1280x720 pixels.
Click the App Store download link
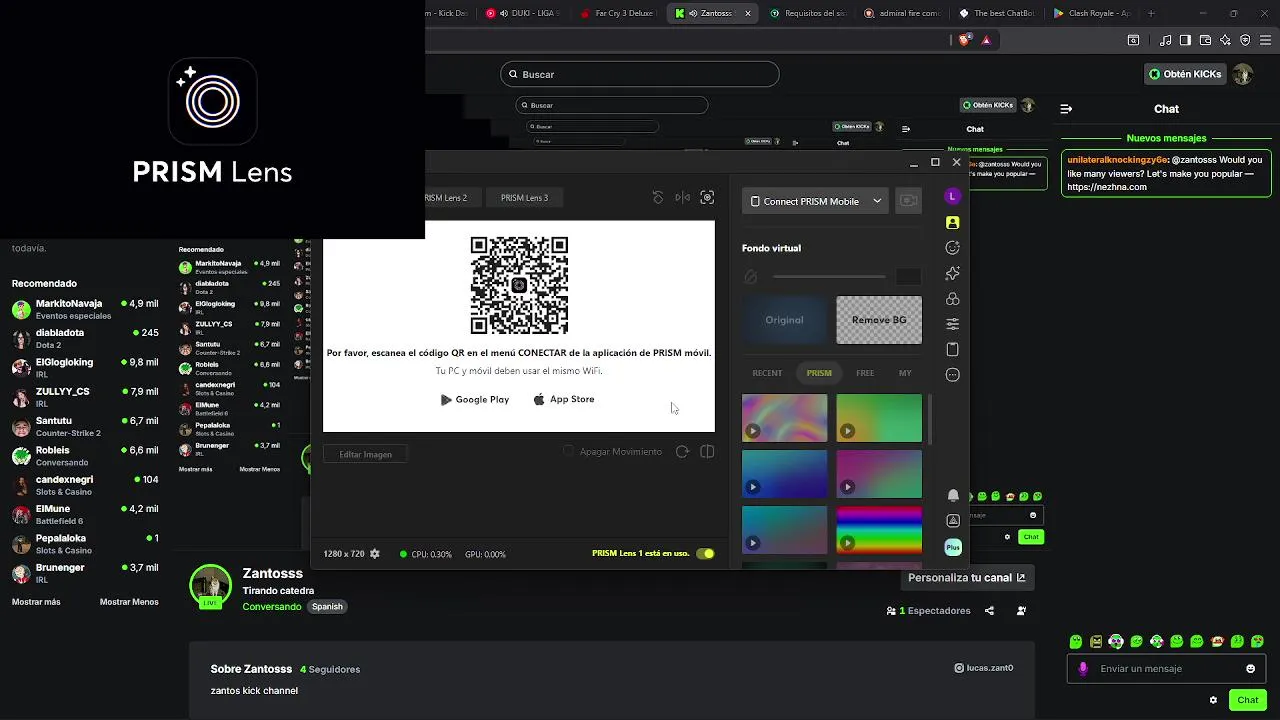(564, 399)
